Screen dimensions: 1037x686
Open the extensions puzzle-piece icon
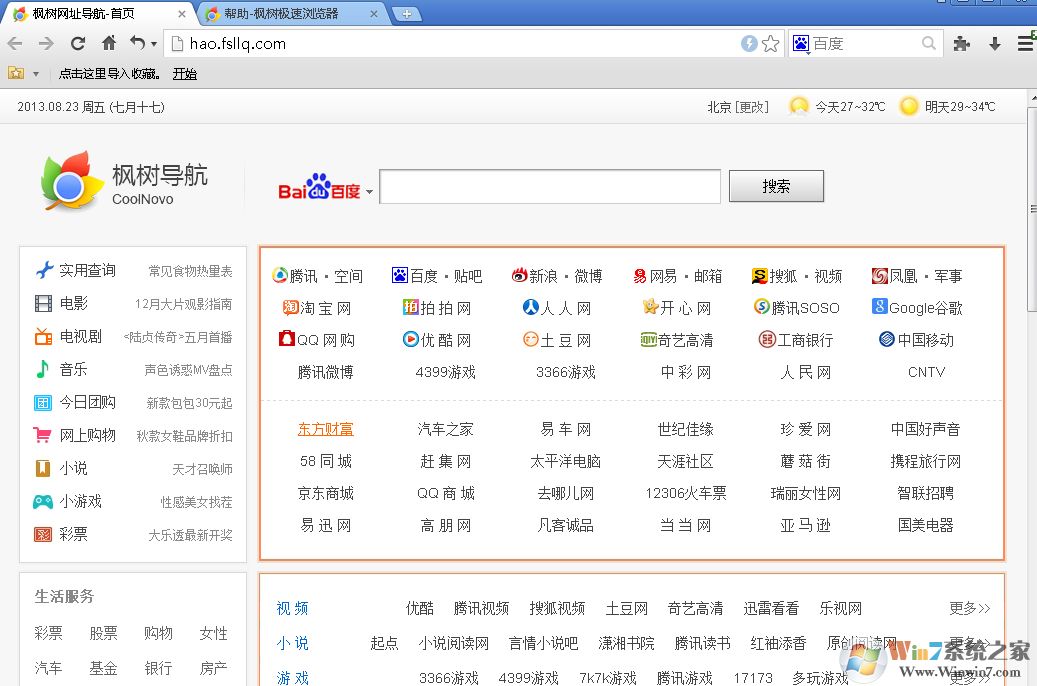tap(963, 44)
